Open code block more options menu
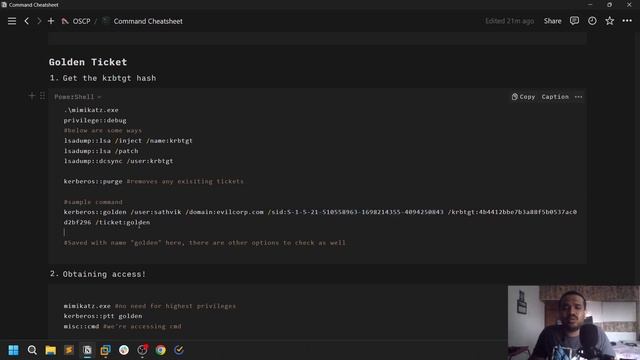The width and height of the screenshot is (640, 360). [578, 97]
